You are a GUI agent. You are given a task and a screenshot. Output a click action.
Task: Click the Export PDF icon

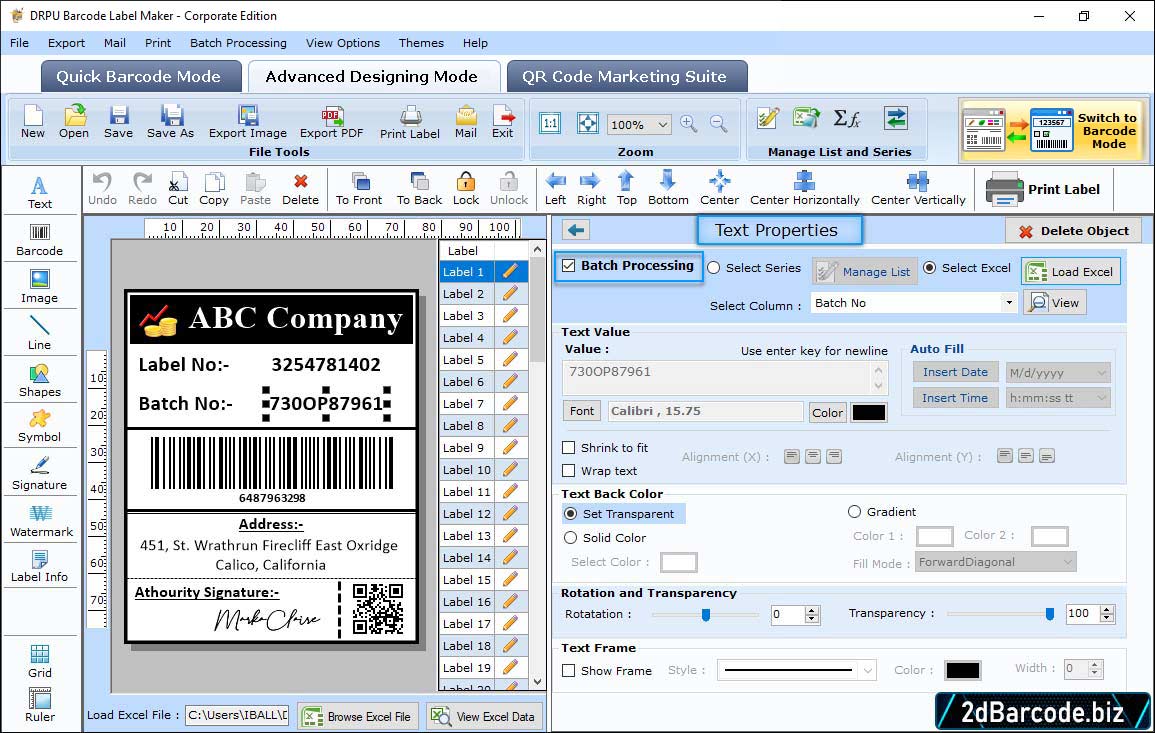pos(332,122)
